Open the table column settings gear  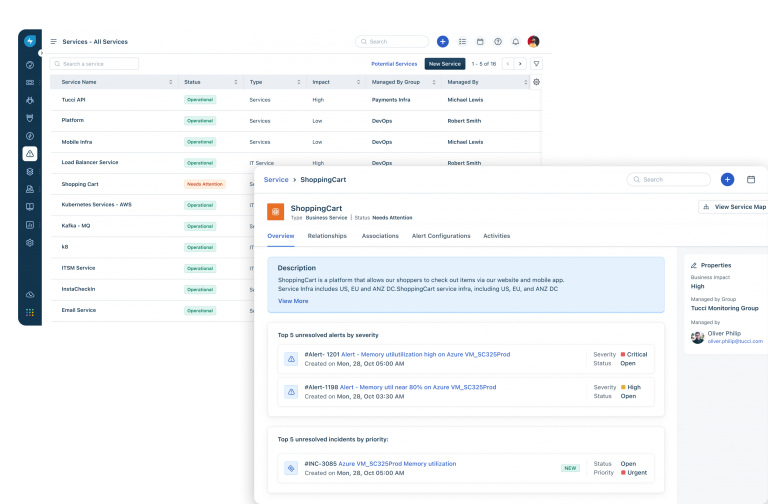[536, 81]
